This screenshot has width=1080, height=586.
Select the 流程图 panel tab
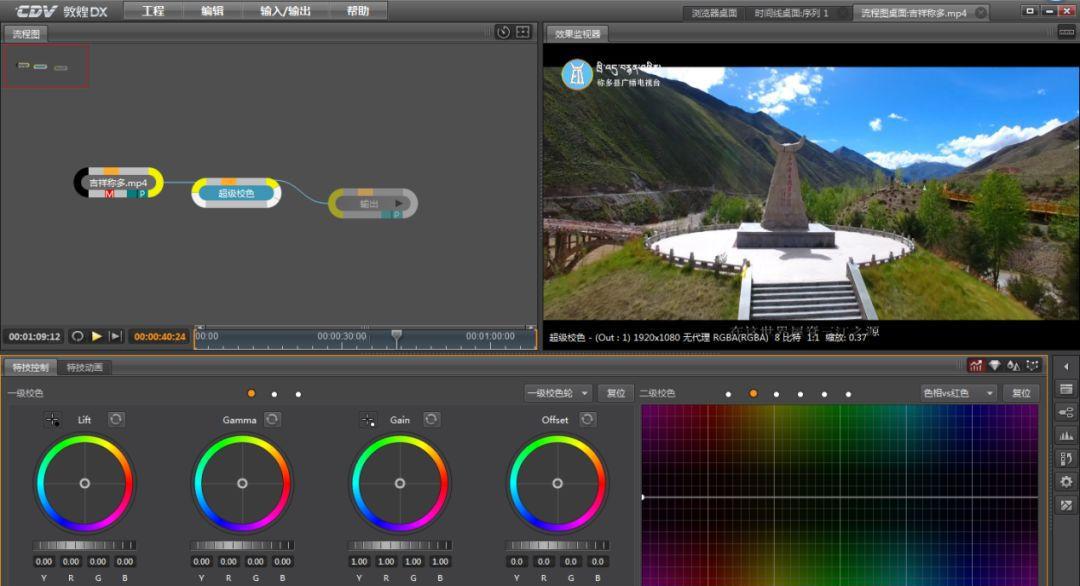coord(26,33)
